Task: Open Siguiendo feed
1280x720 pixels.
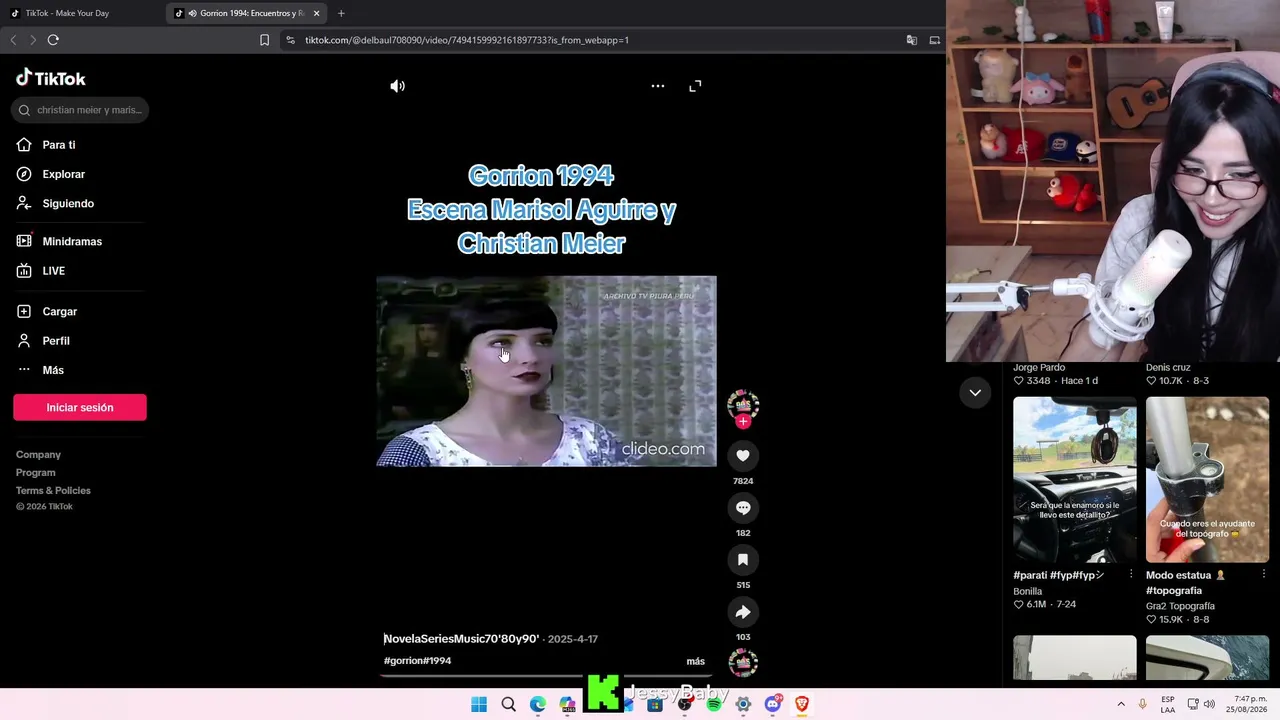Action: point(68,203)
